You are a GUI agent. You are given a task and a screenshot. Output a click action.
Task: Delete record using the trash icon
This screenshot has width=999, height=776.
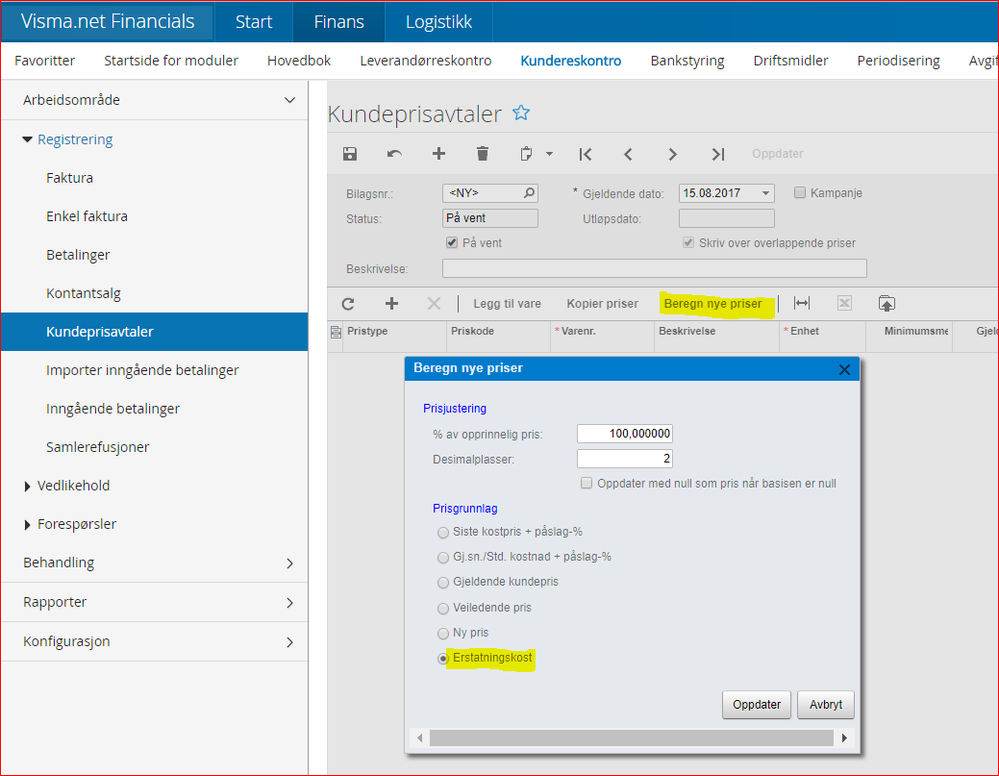482,154
